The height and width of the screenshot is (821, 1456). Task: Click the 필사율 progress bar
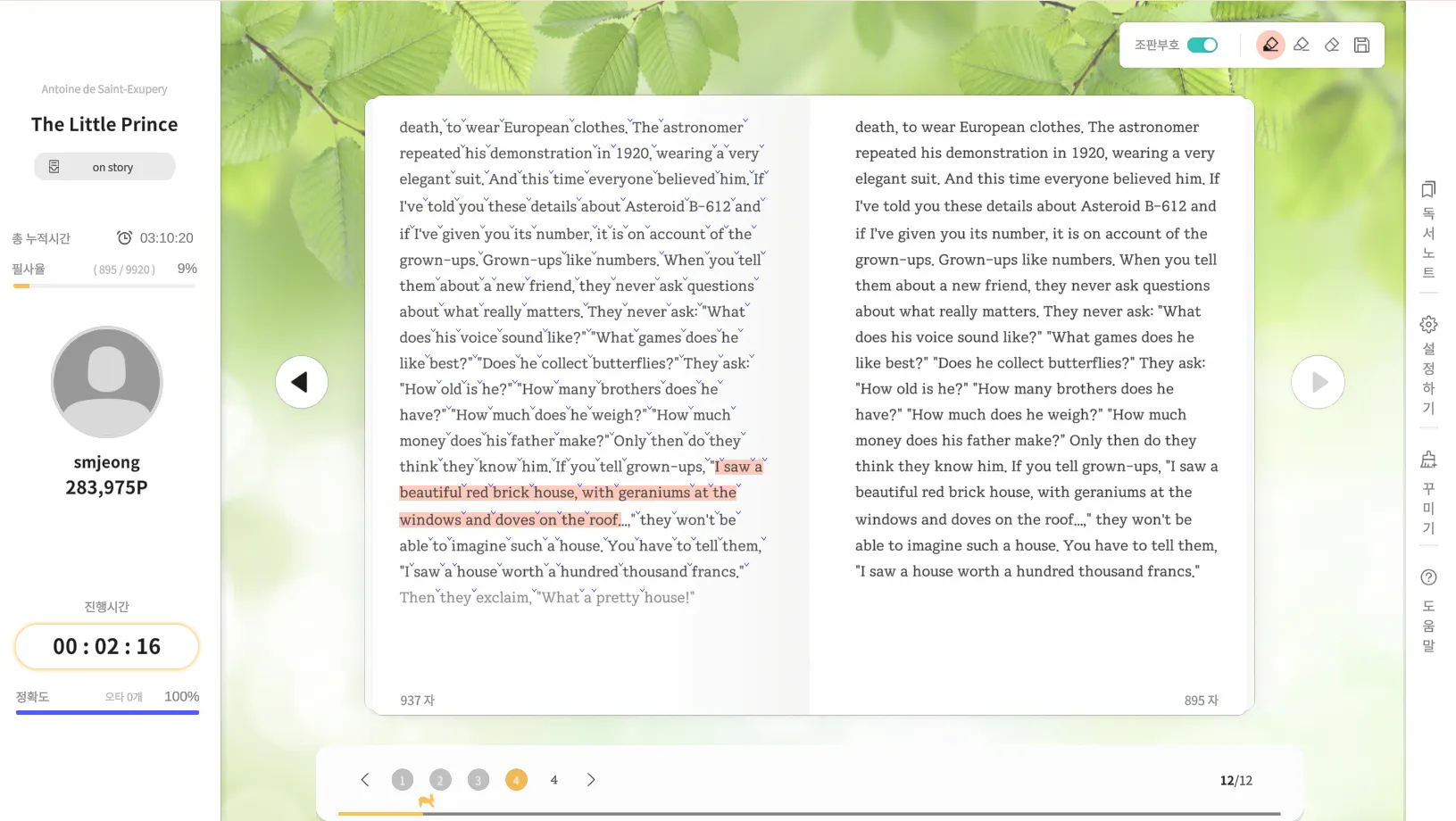click(x=104, y=286)
